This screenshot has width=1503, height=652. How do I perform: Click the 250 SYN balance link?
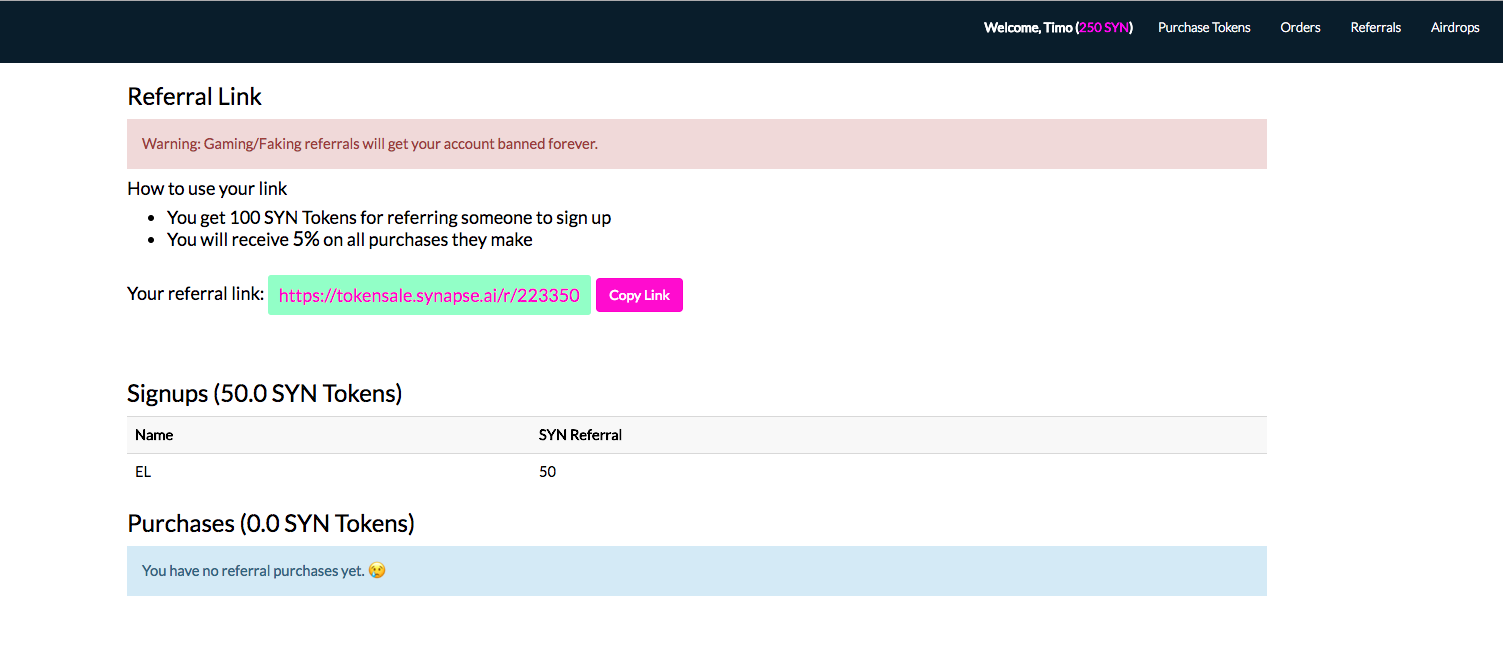pyautogui.click(x=1105, y=28)
